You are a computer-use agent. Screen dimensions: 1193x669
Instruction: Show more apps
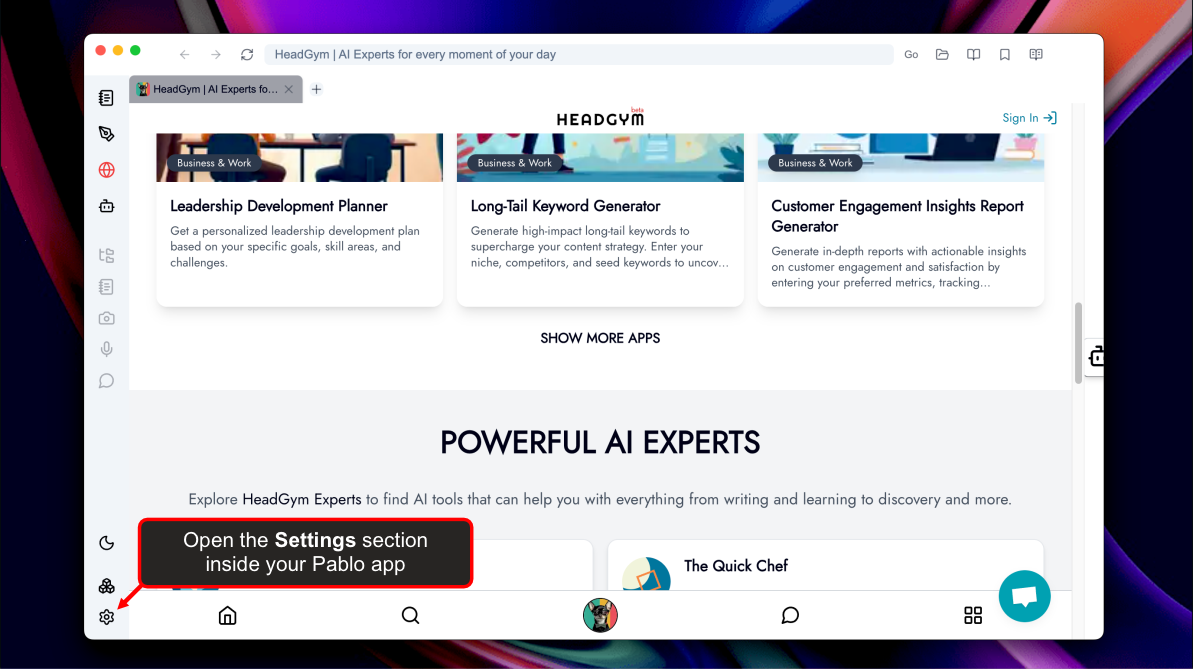click(x=600, y=338)
